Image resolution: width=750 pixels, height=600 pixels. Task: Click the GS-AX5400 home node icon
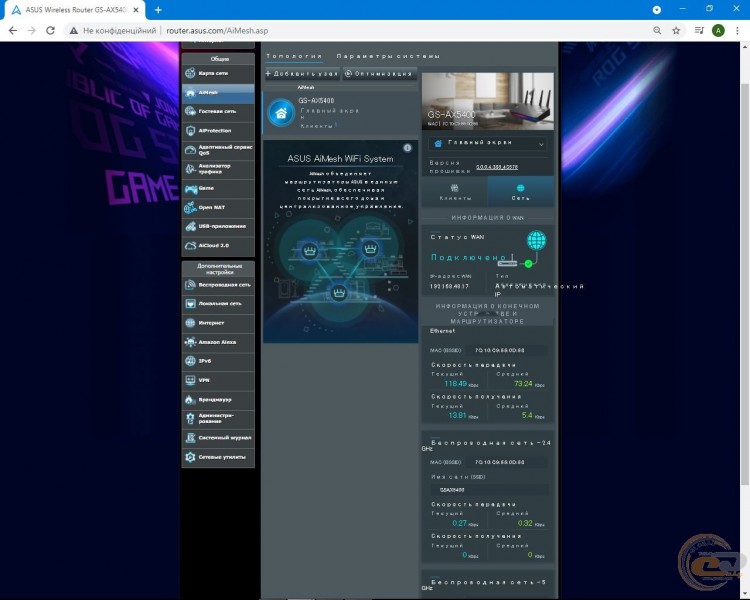point(281,113)
